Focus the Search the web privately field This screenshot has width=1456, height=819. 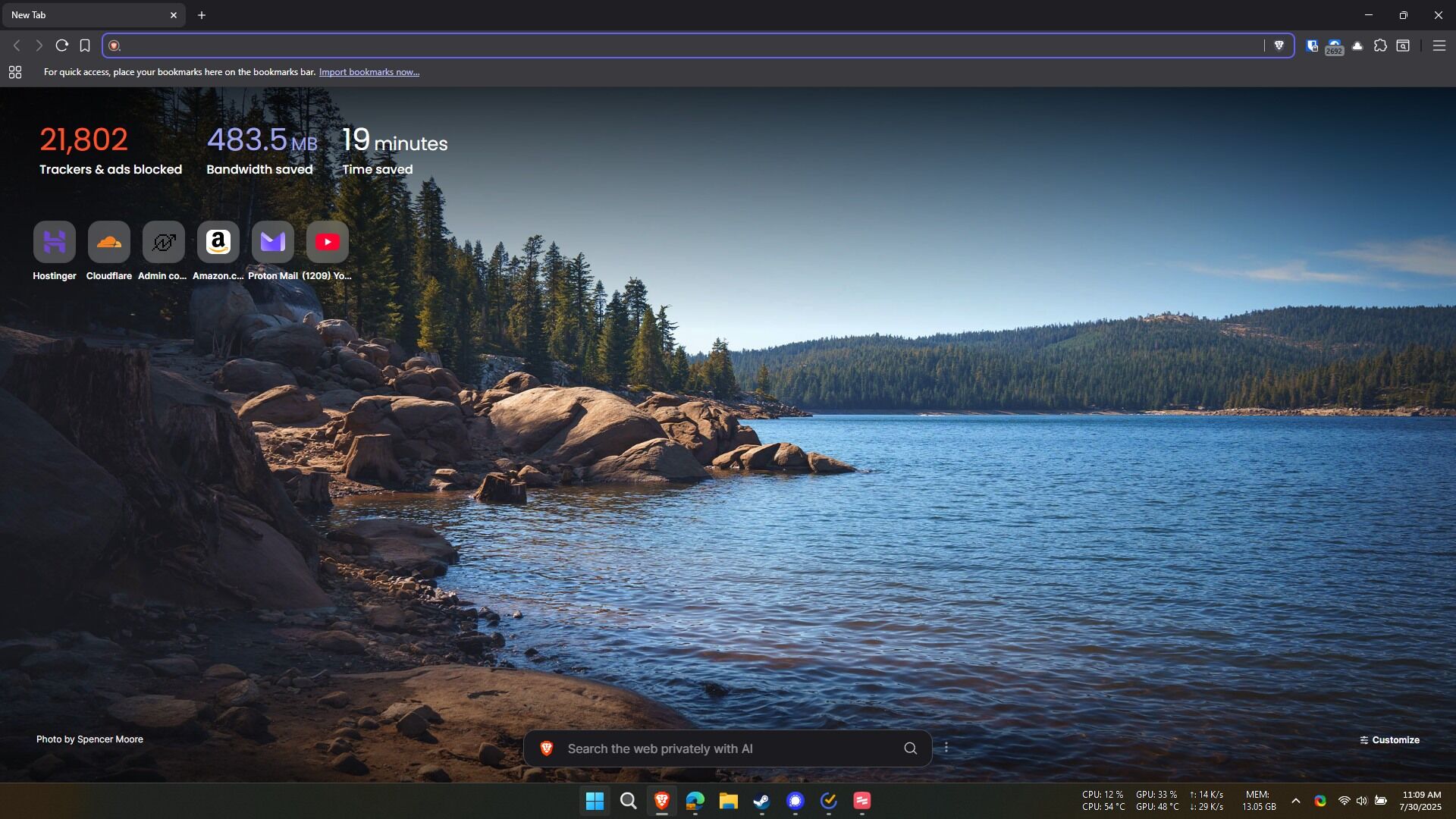coord(720,748)
